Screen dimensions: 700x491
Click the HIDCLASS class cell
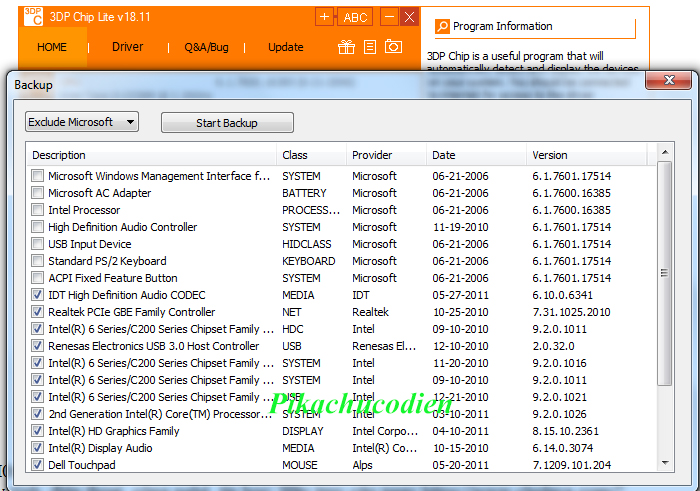(307, 244)
